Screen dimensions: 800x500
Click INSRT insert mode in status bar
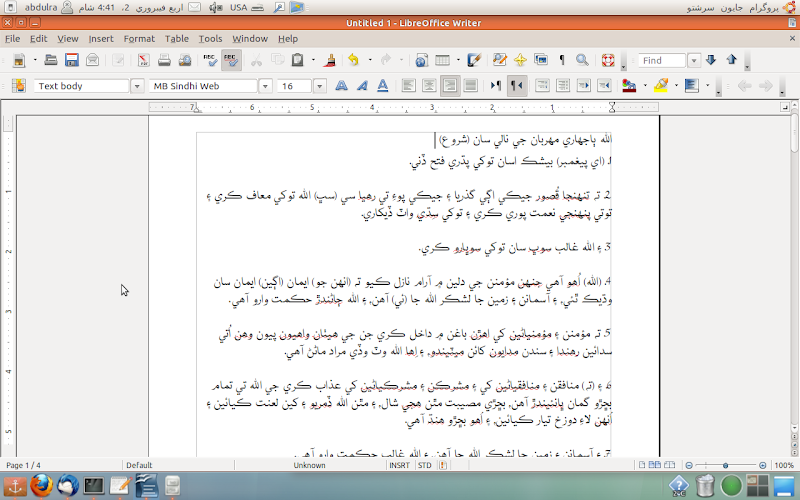click(399, 465)
